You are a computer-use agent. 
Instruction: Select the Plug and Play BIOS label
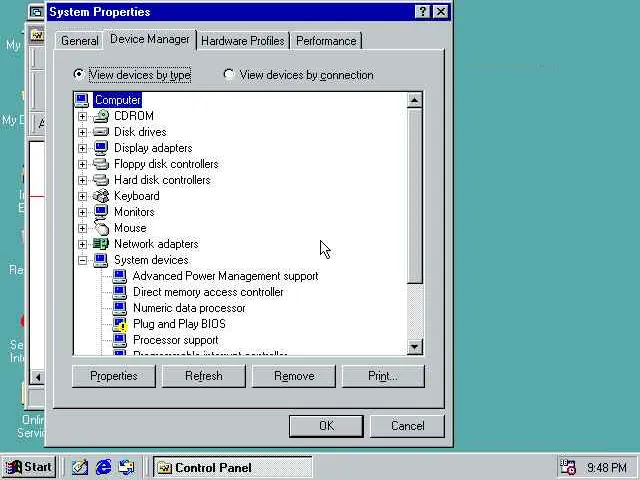(179, 324)
